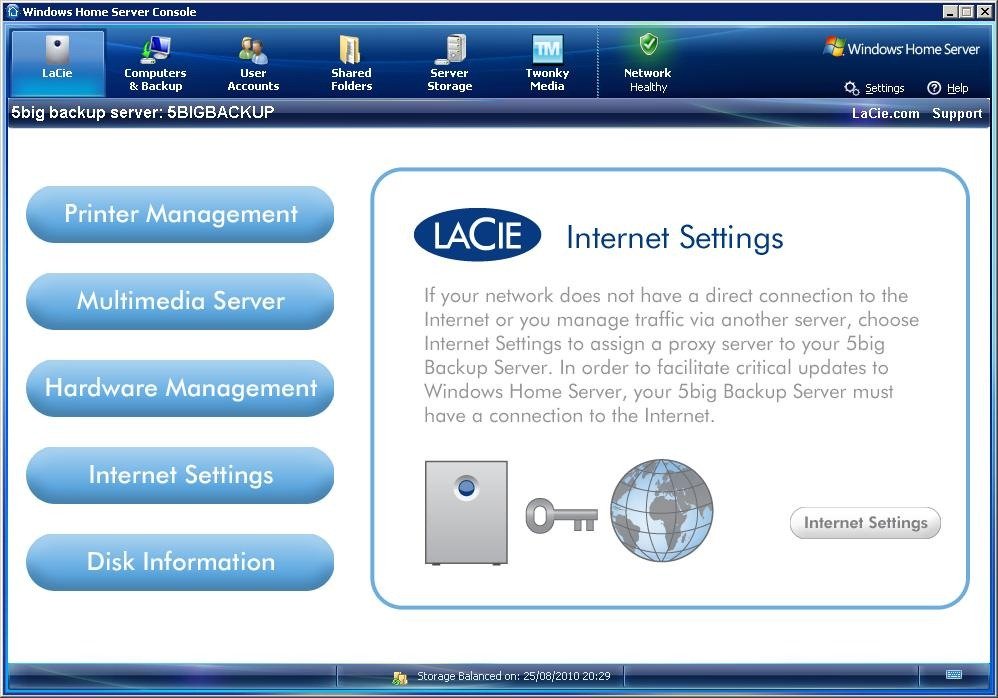Image resolution: width=998 pixels, height=698 pixels.
Task: Click the Windows Home Server logo
Action: click(x=901, y=48)
